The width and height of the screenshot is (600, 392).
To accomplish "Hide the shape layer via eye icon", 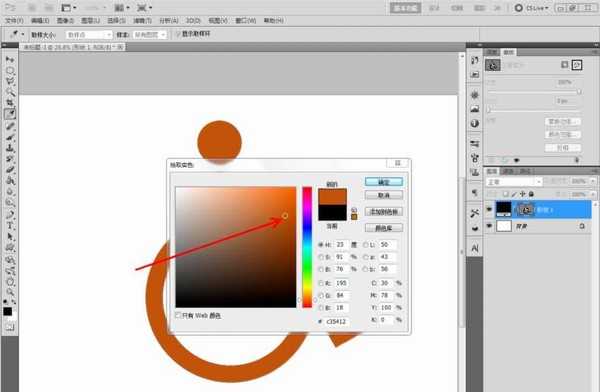I will (x=489, y=209).
